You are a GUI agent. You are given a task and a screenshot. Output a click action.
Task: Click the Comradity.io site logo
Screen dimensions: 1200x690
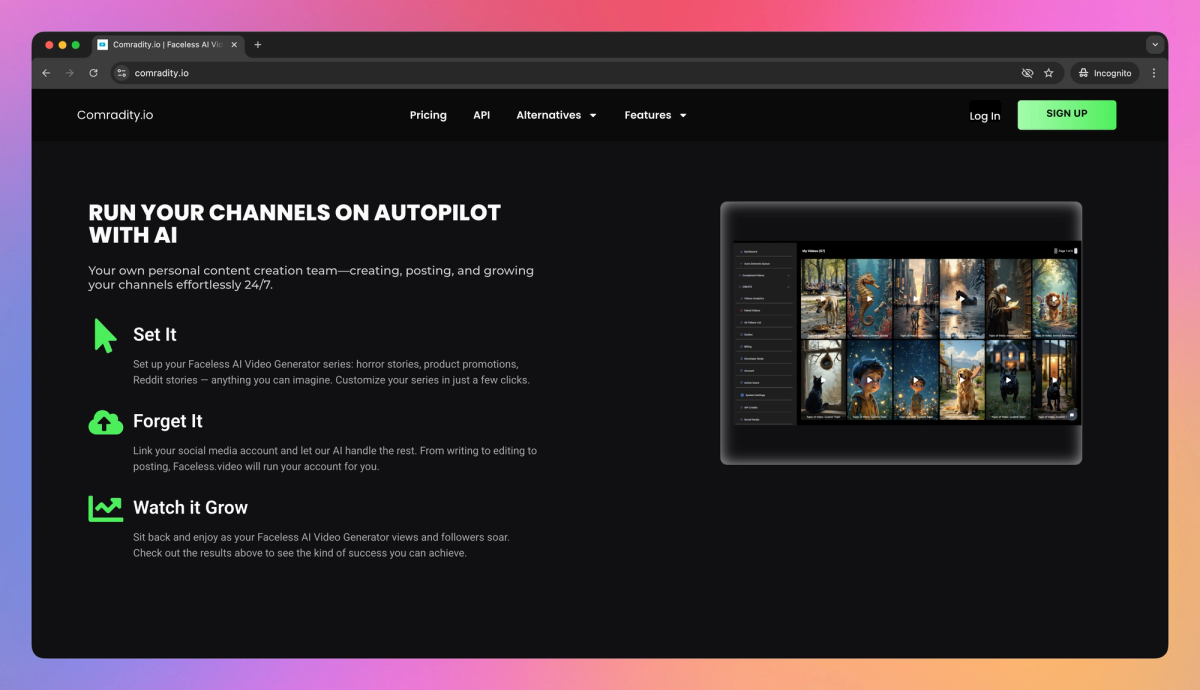coord(115,115)
